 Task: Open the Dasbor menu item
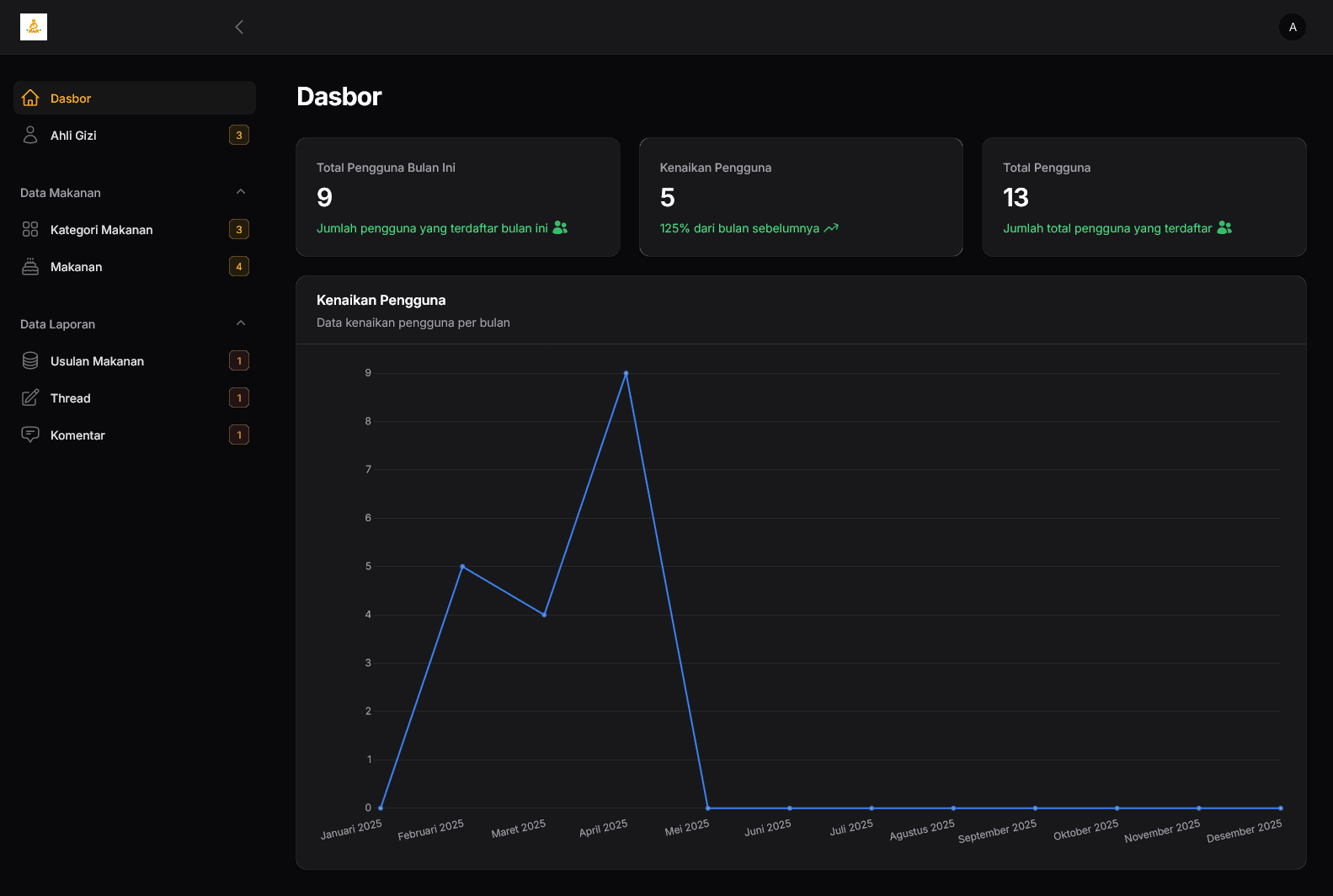pos(135,98)
